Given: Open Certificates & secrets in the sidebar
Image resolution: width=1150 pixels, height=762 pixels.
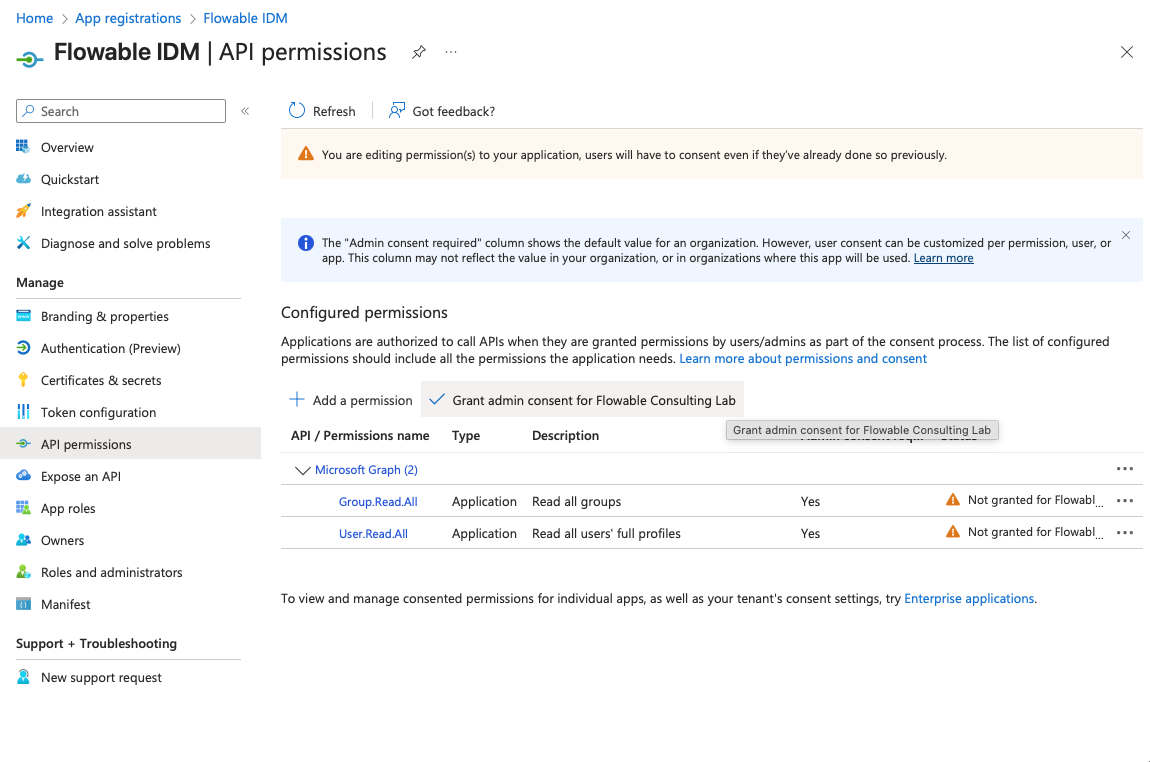Looking at the screenshot, I should click(x=101, y=380).
